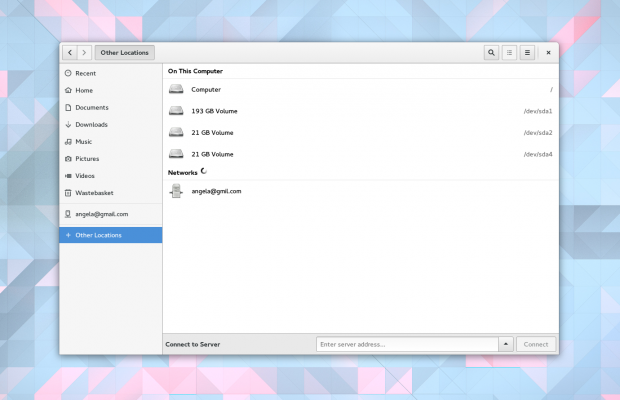
Task: Open angela@gmail.com account in sidebar
Action: [x=111, y=214]
